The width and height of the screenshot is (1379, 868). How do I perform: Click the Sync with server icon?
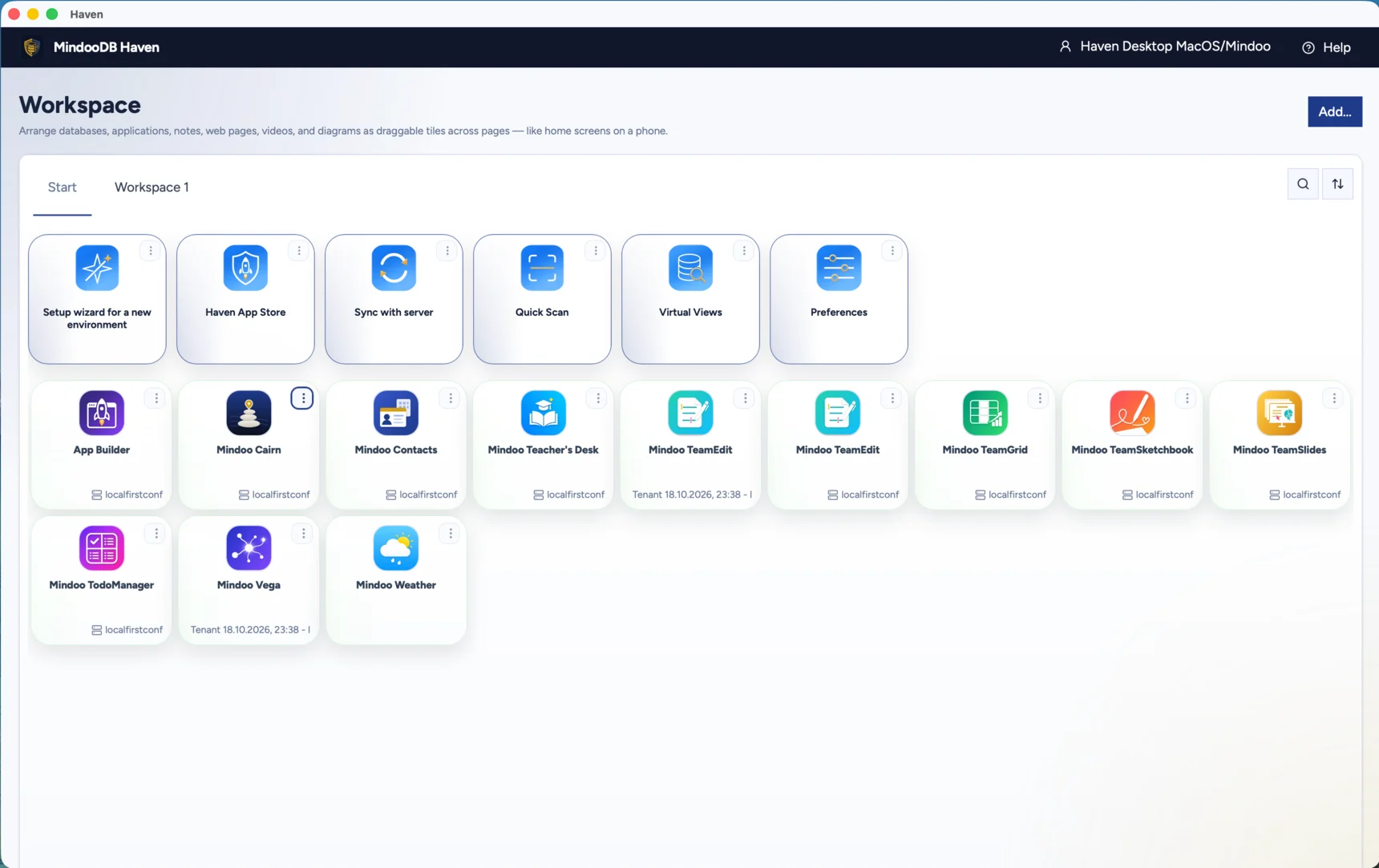(394, 268)
